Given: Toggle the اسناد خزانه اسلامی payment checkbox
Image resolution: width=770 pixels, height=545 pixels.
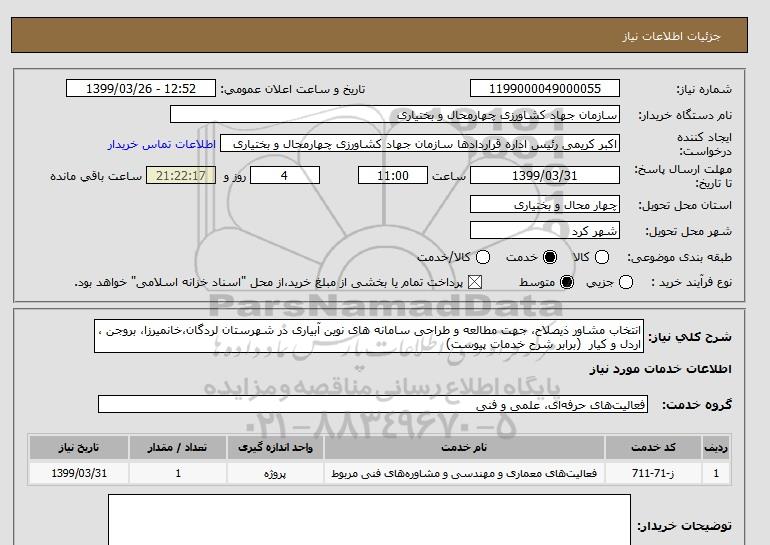Looking at the screenshot, I should point(474,282).
